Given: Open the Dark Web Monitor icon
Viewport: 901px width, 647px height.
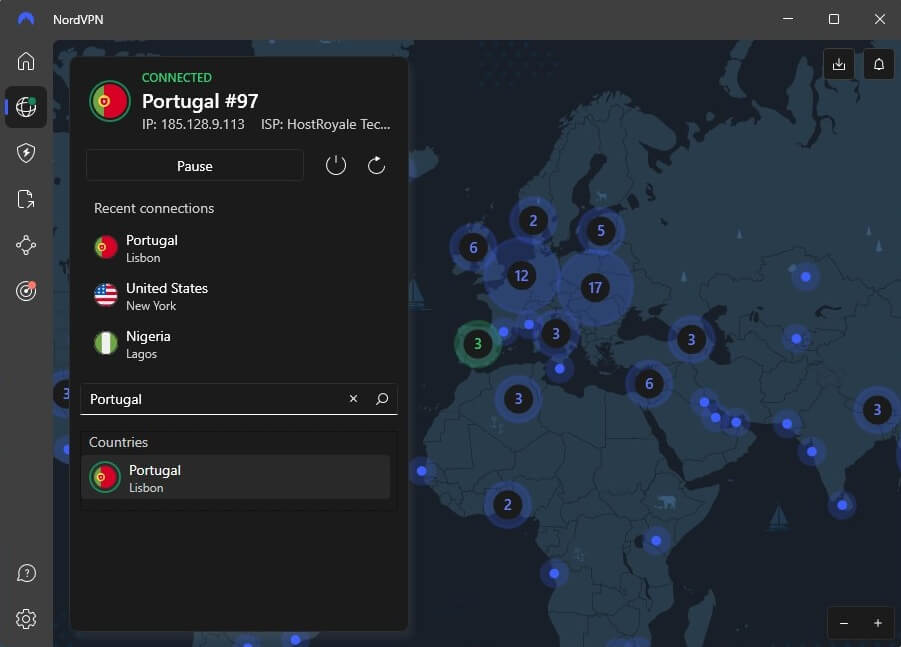Looking at the screenshot, I should (26, 291).
